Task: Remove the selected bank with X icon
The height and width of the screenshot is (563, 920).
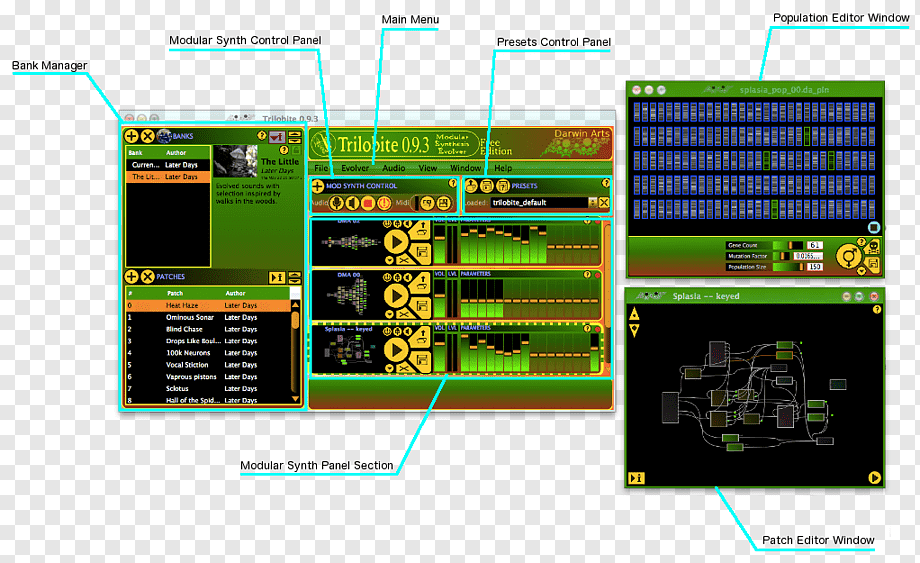Action: point(147,136)
